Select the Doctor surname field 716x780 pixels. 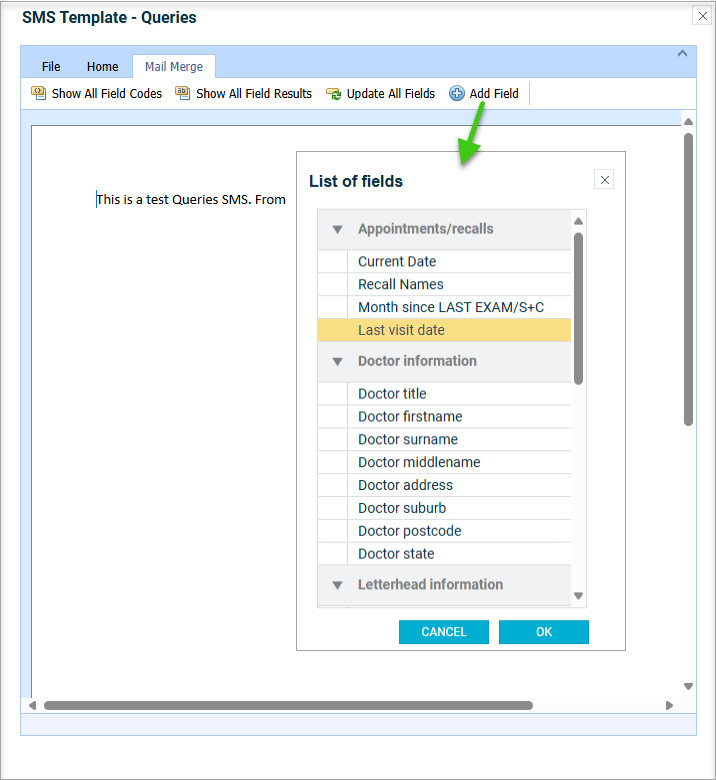click(x=444, y=439)
